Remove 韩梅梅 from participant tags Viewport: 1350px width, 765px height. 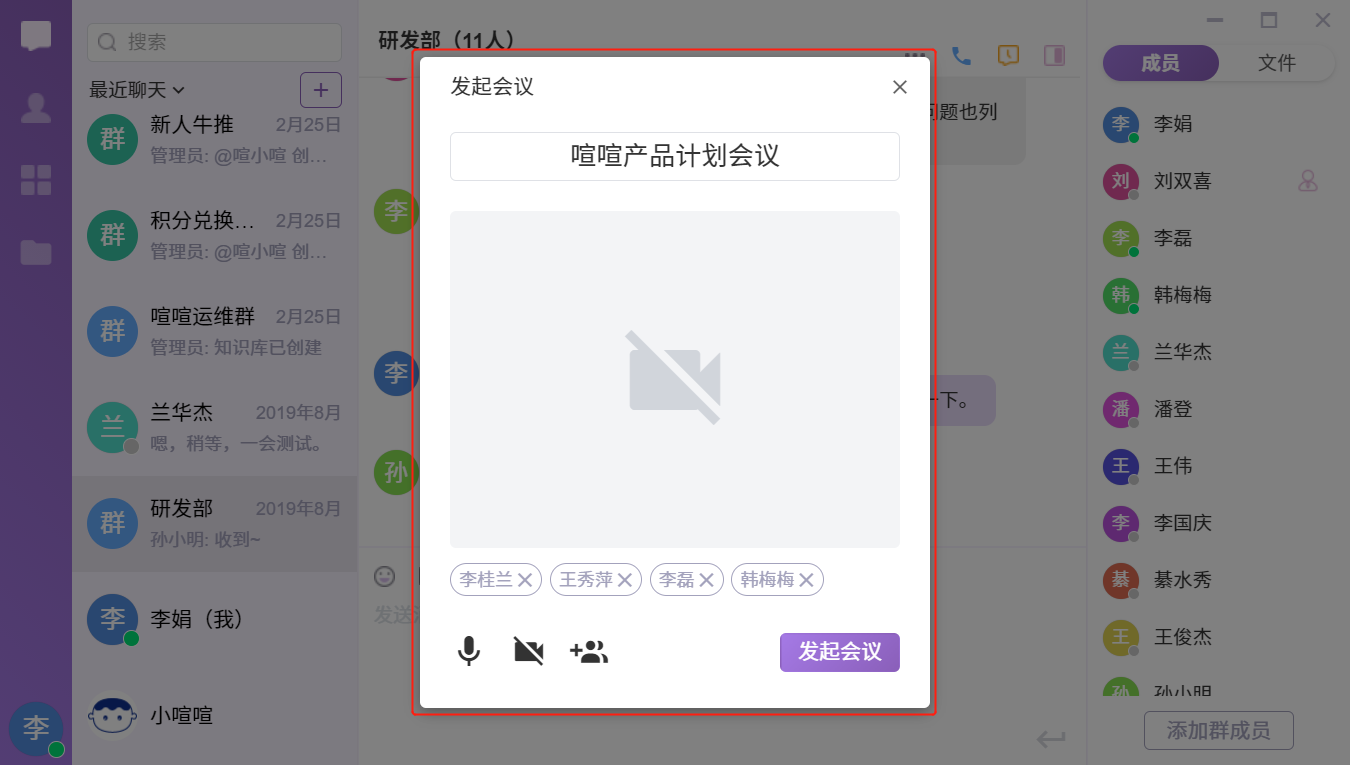pyautogui.click(x=806, y=580)
